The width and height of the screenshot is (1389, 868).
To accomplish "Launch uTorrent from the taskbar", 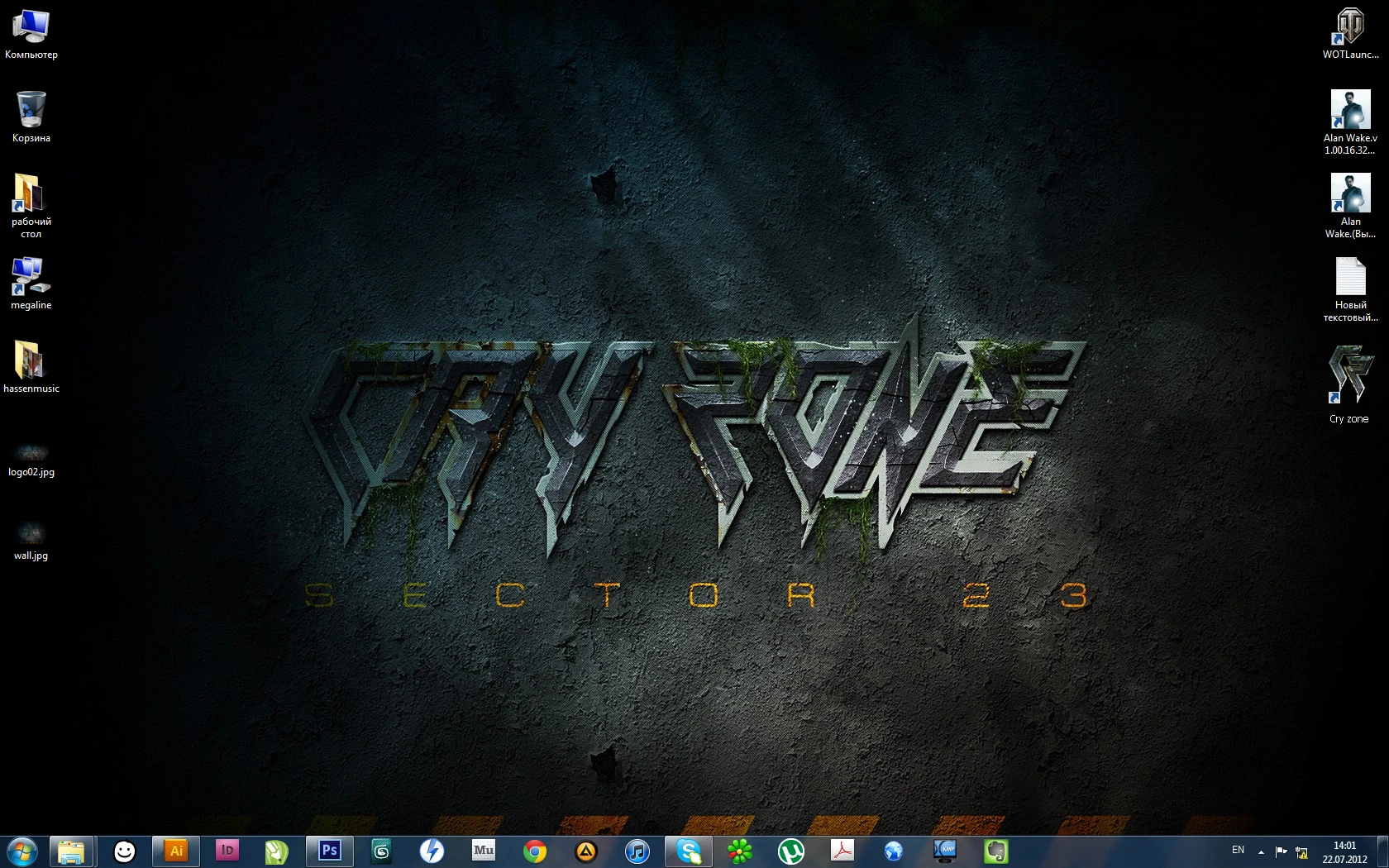I will coord(791,851).
